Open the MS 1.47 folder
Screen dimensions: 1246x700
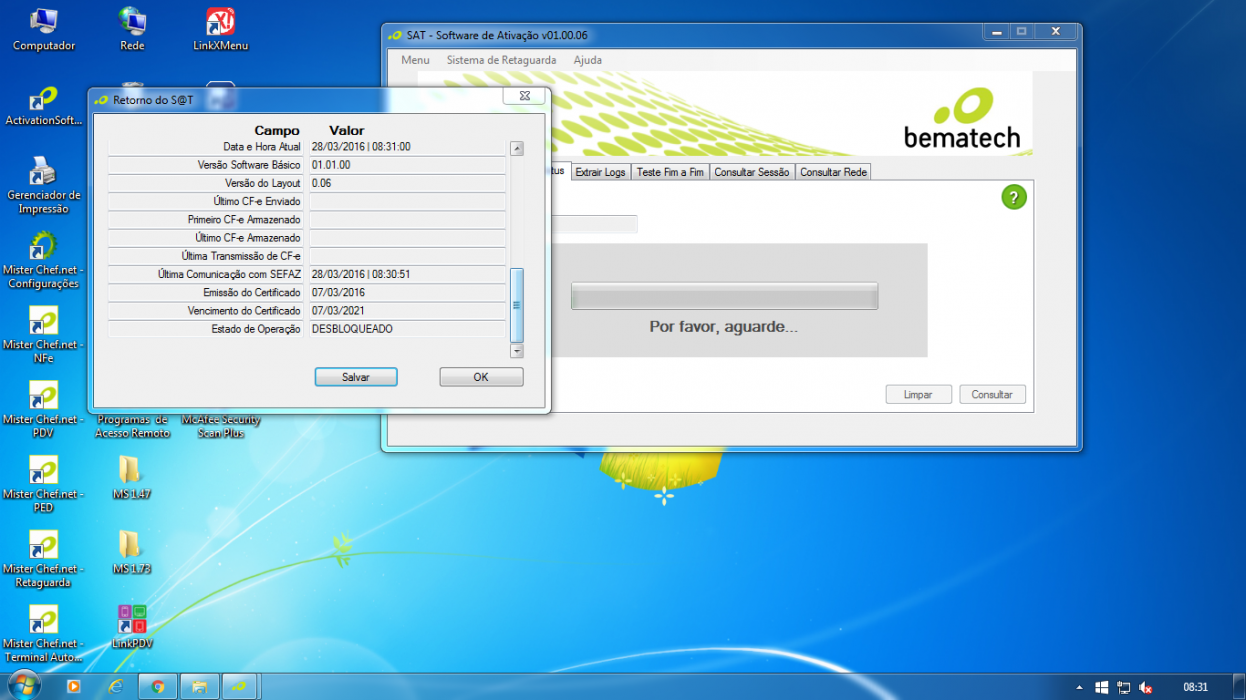click(131, 477)
